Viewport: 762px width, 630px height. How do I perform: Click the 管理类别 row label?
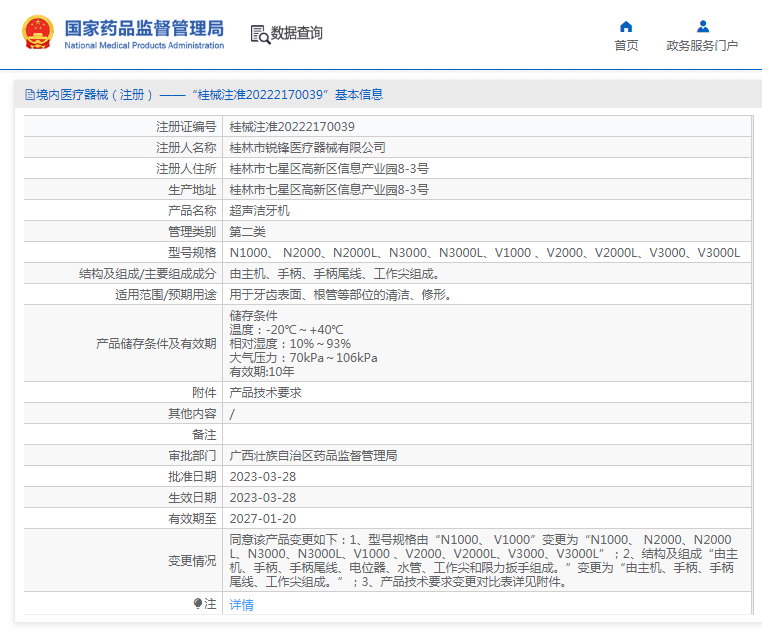192,231
